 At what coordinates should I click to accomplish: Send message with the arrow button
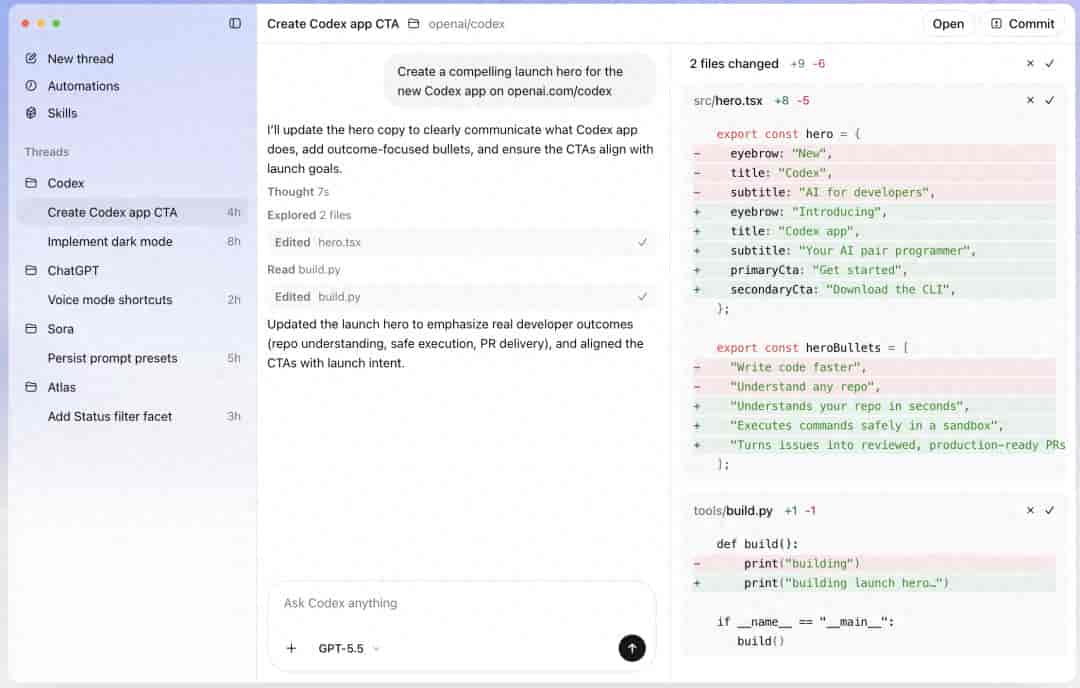pos(632,648)
